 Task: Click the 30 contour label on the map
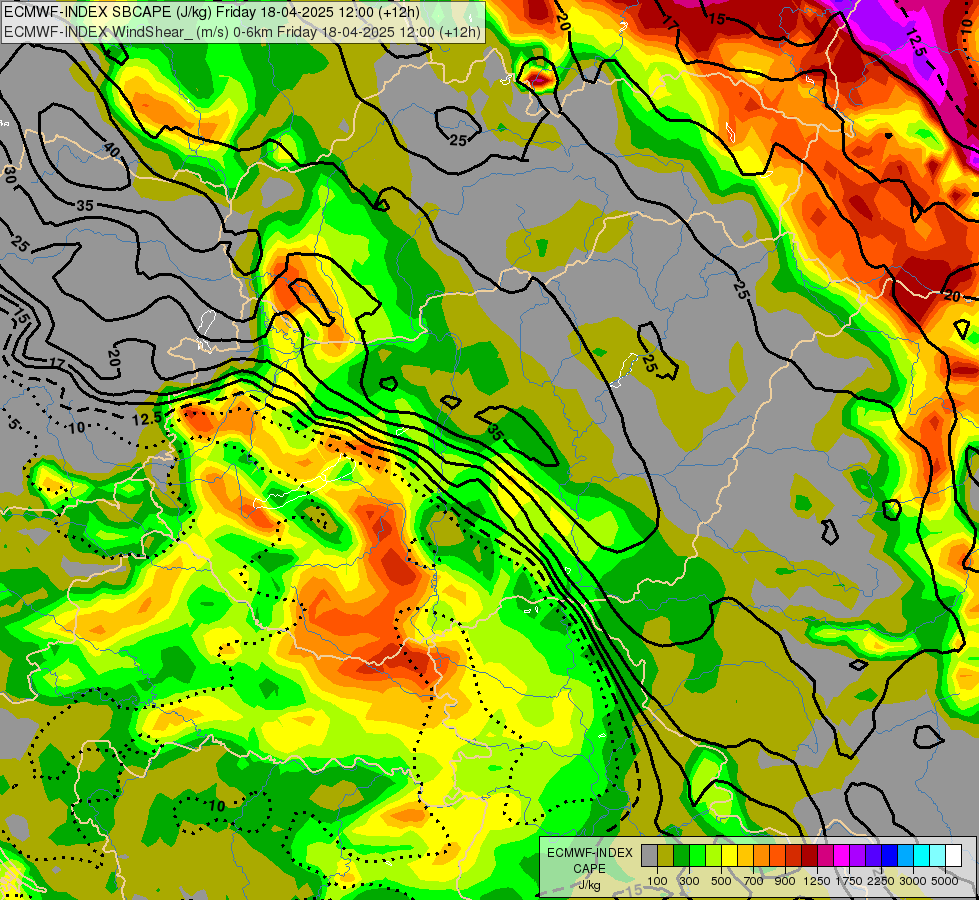click(9, 175)
